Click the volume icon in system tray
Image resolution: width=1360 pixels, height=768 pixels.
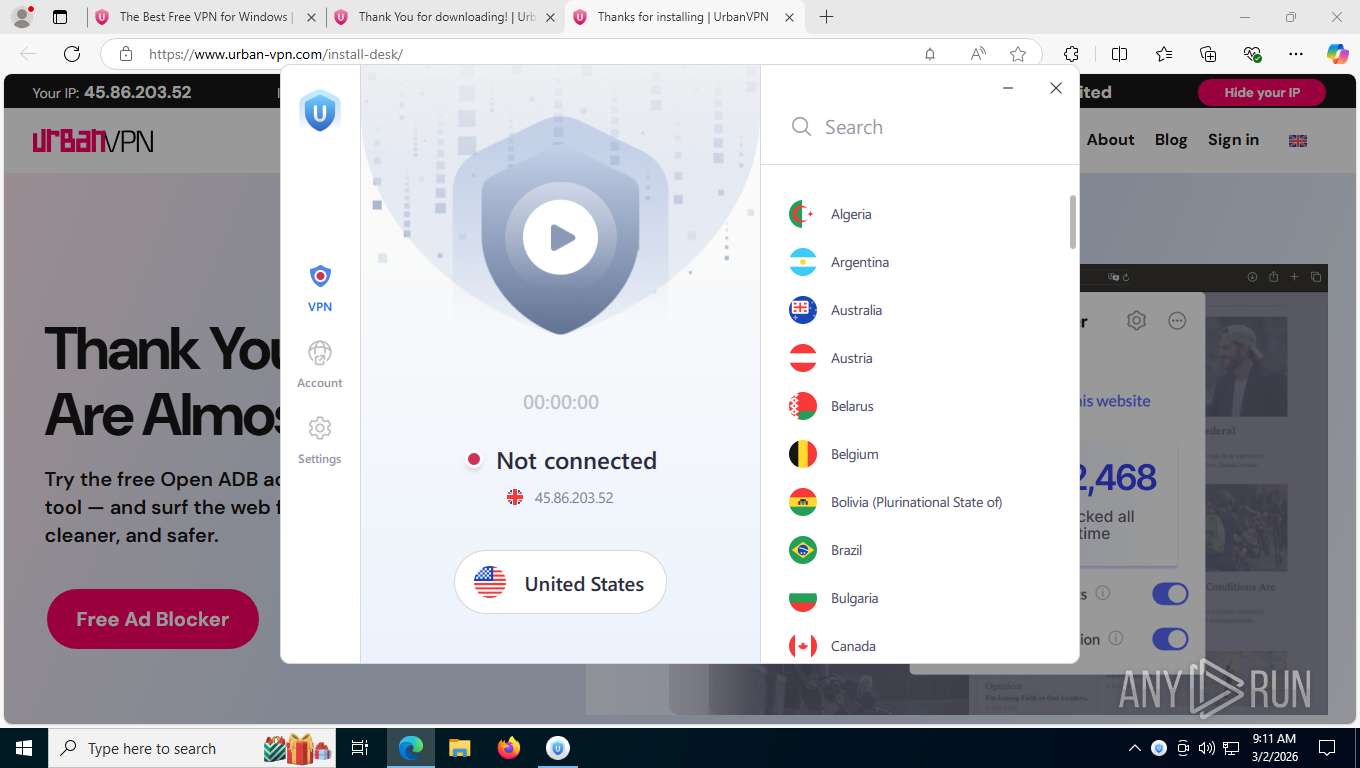(1207, 748)
